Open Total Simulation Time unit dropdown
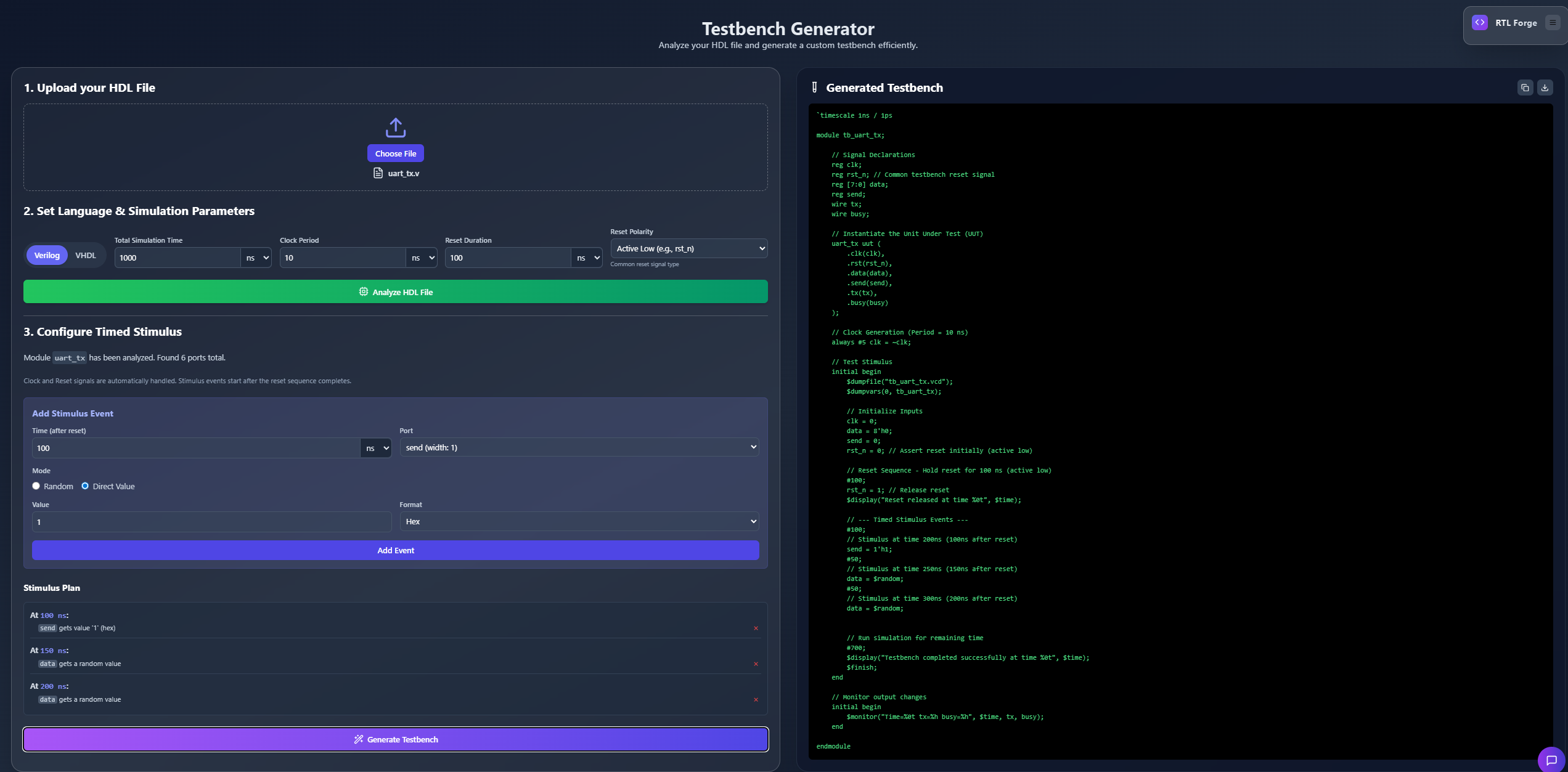The width and height of the screenshot is (1568, 772). [256, 258]
